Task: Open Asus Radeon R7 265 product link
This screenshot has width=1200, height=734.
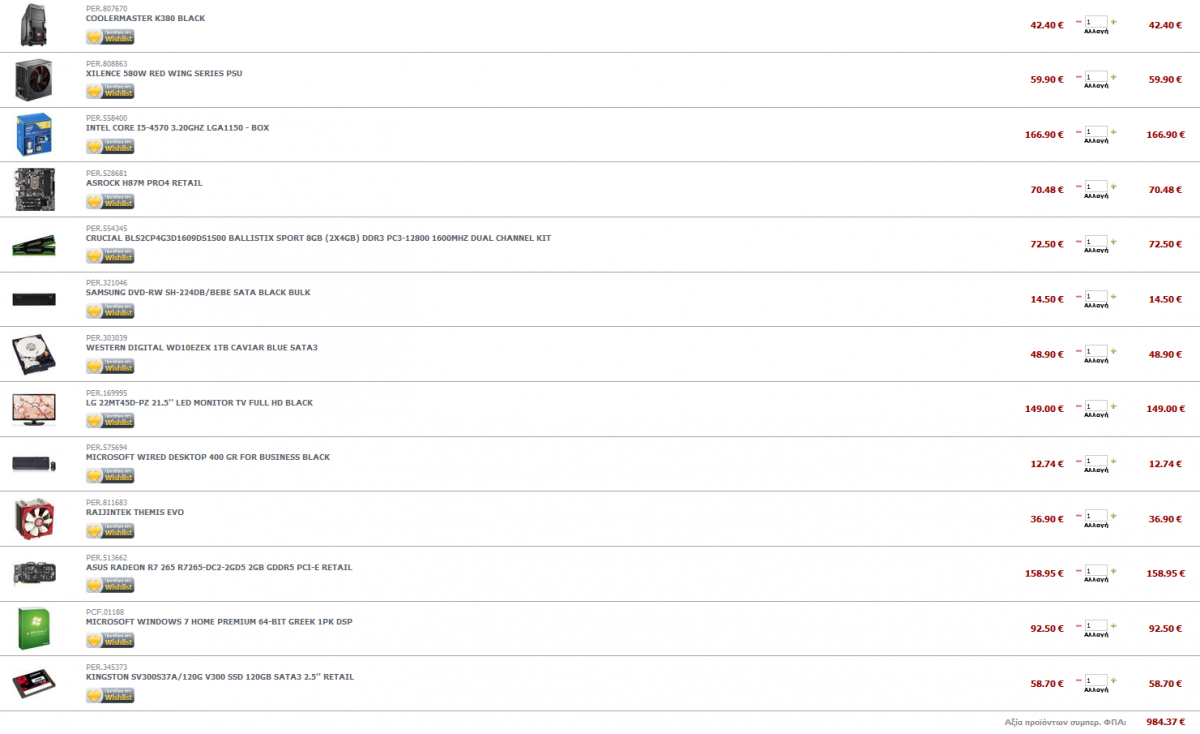Action: (x=219, y=567)
